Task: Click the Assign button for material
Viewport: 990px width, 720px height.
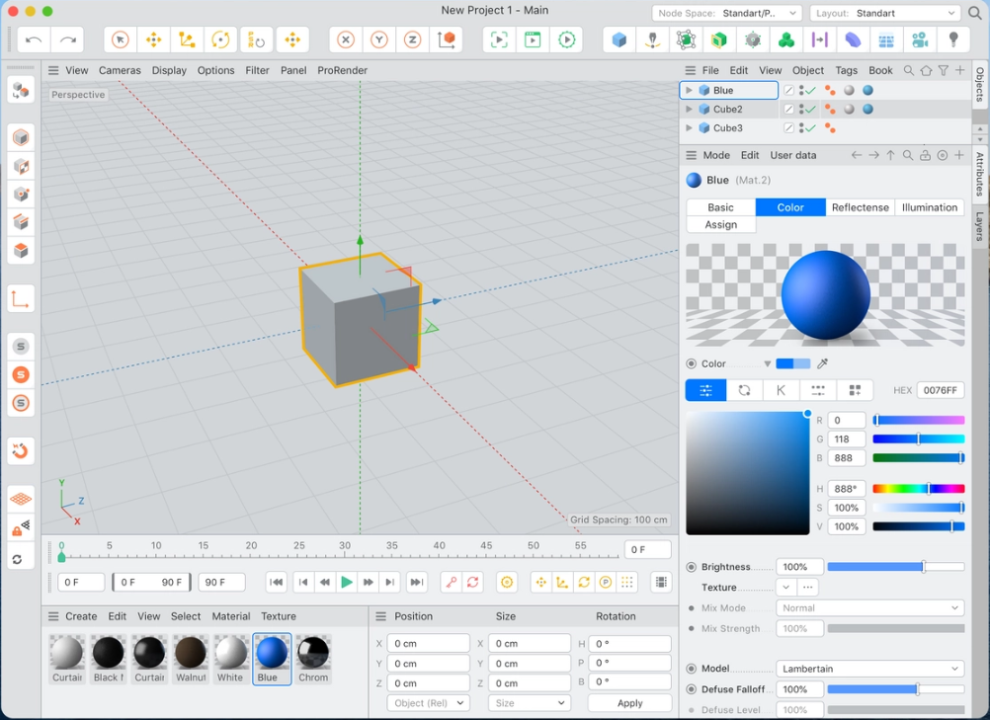Action: [721, 225]
